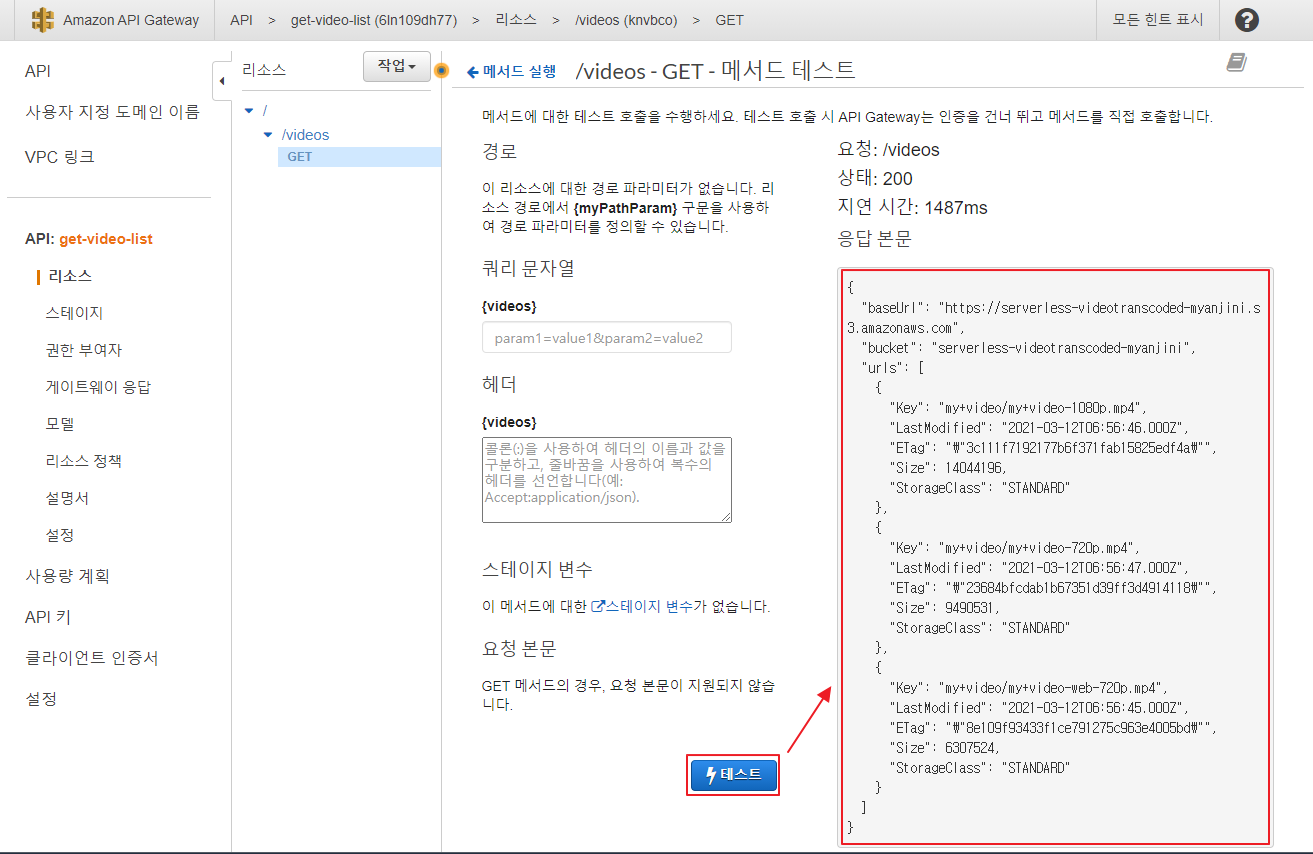Select the root / resource

coord(265,110)
